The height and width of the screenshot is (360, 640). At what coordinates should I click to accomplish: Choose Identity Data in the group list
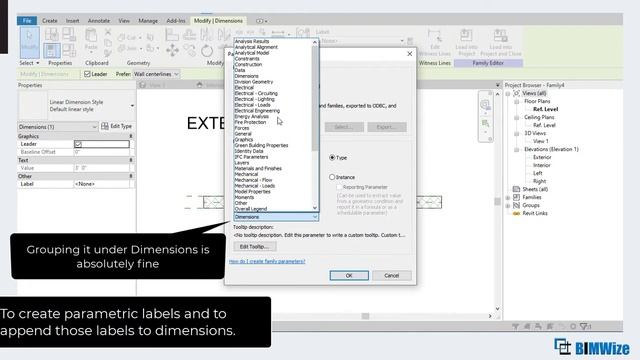click(249, 151)
